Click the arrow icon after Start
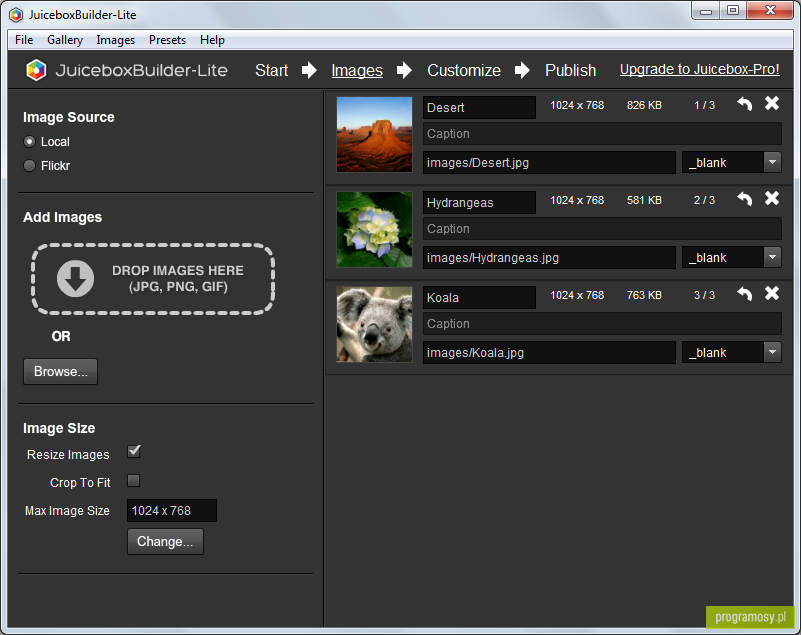 tap(309, 70)
